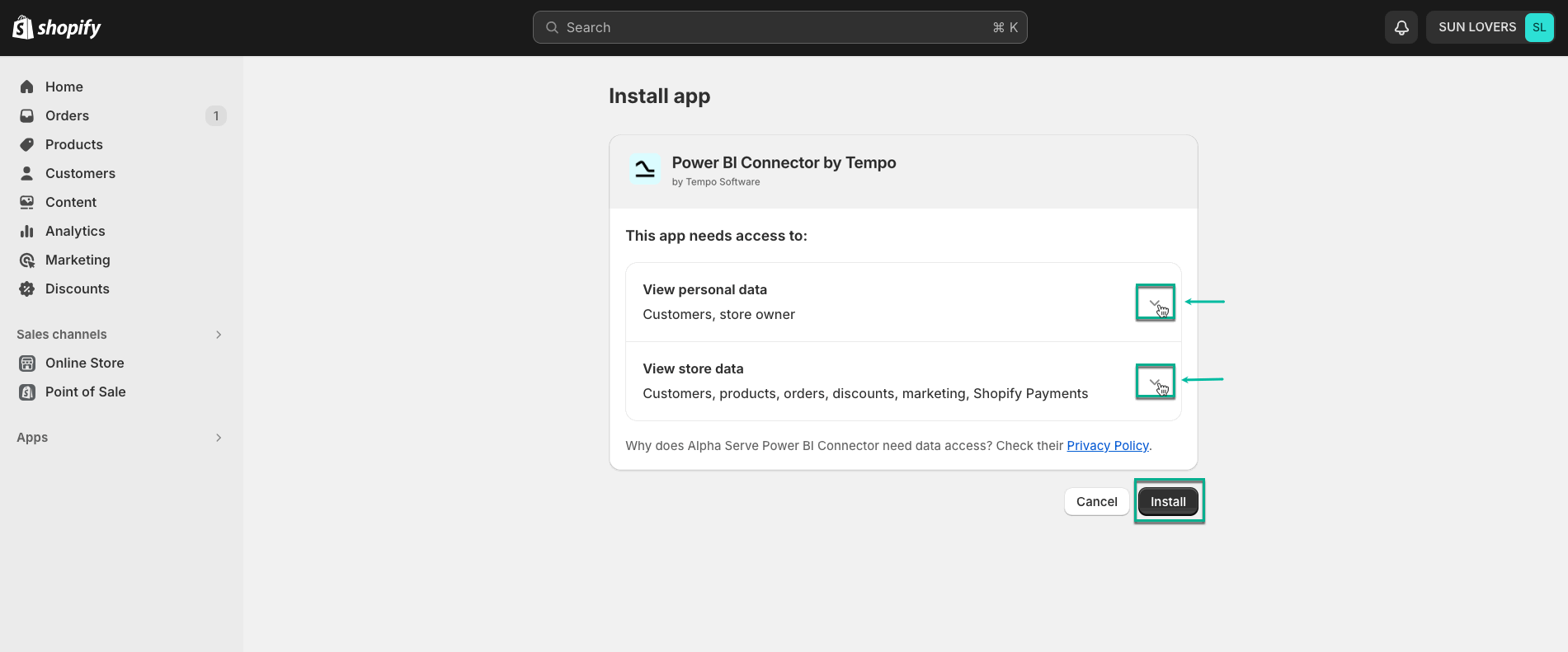The width and height of the screenshot is (1568, 652).
Task: Click the Install button
Action: tap(1168, 501)
